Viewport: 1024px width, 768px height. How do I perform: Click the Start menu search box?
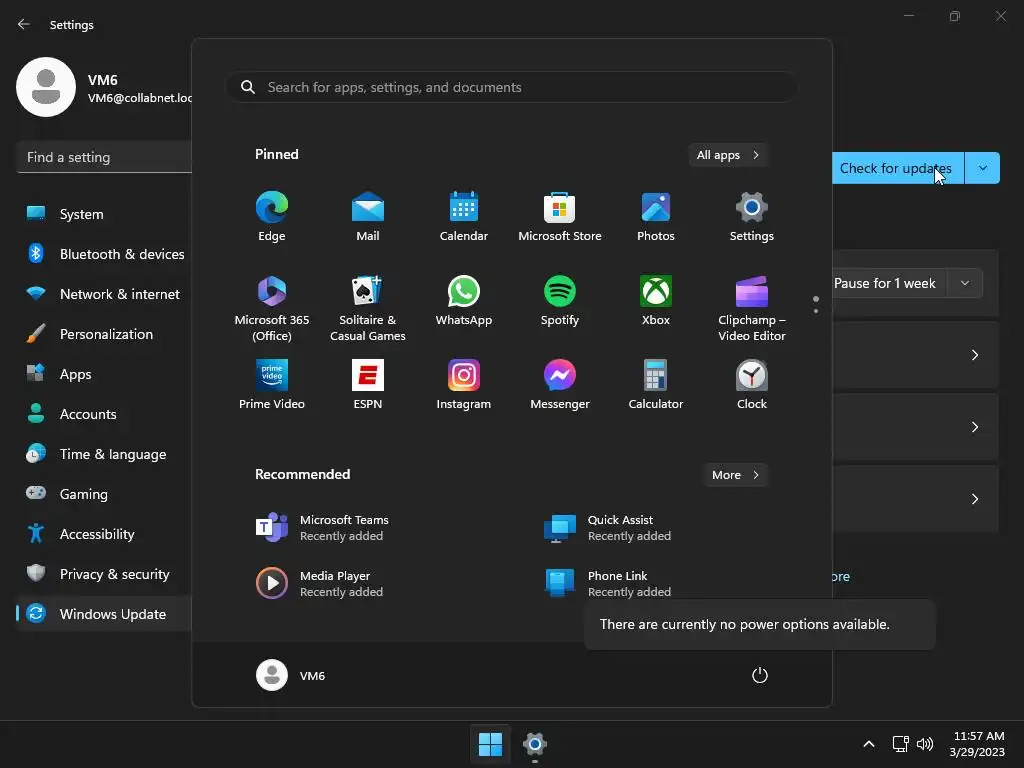click(512, 87)
